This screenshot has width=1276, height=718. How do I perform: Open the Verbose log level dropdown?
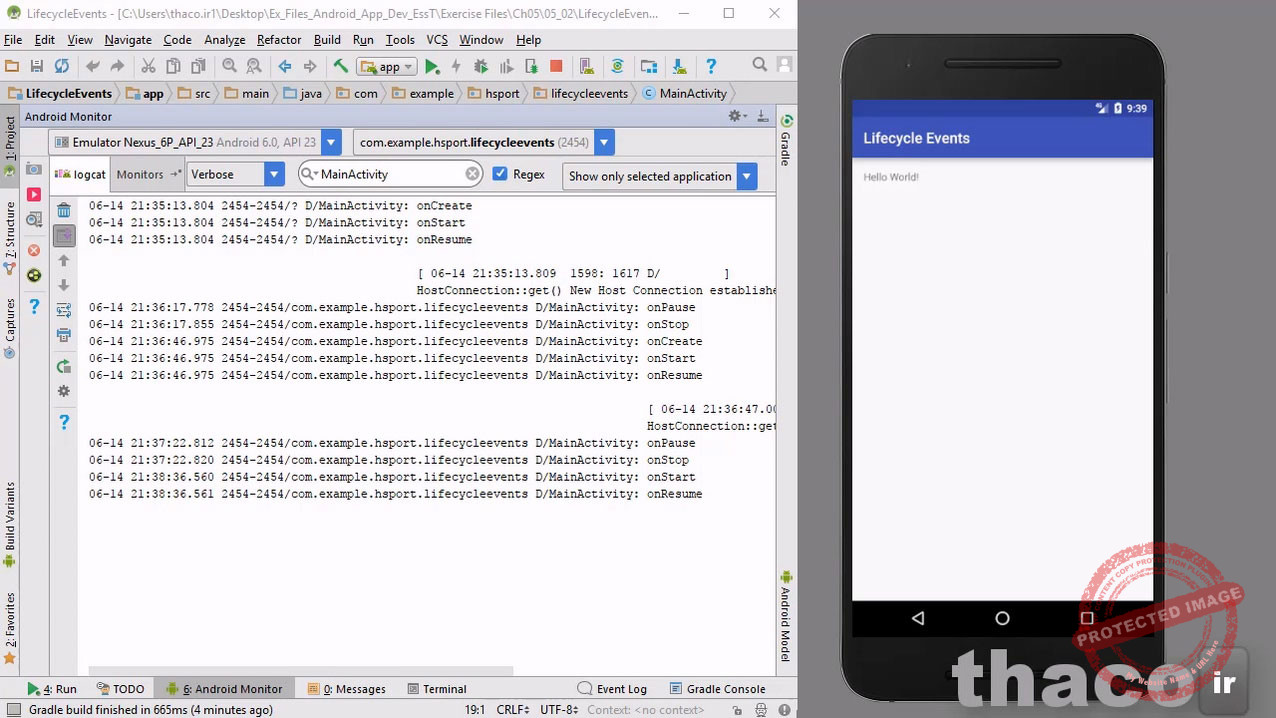point(271,174)
